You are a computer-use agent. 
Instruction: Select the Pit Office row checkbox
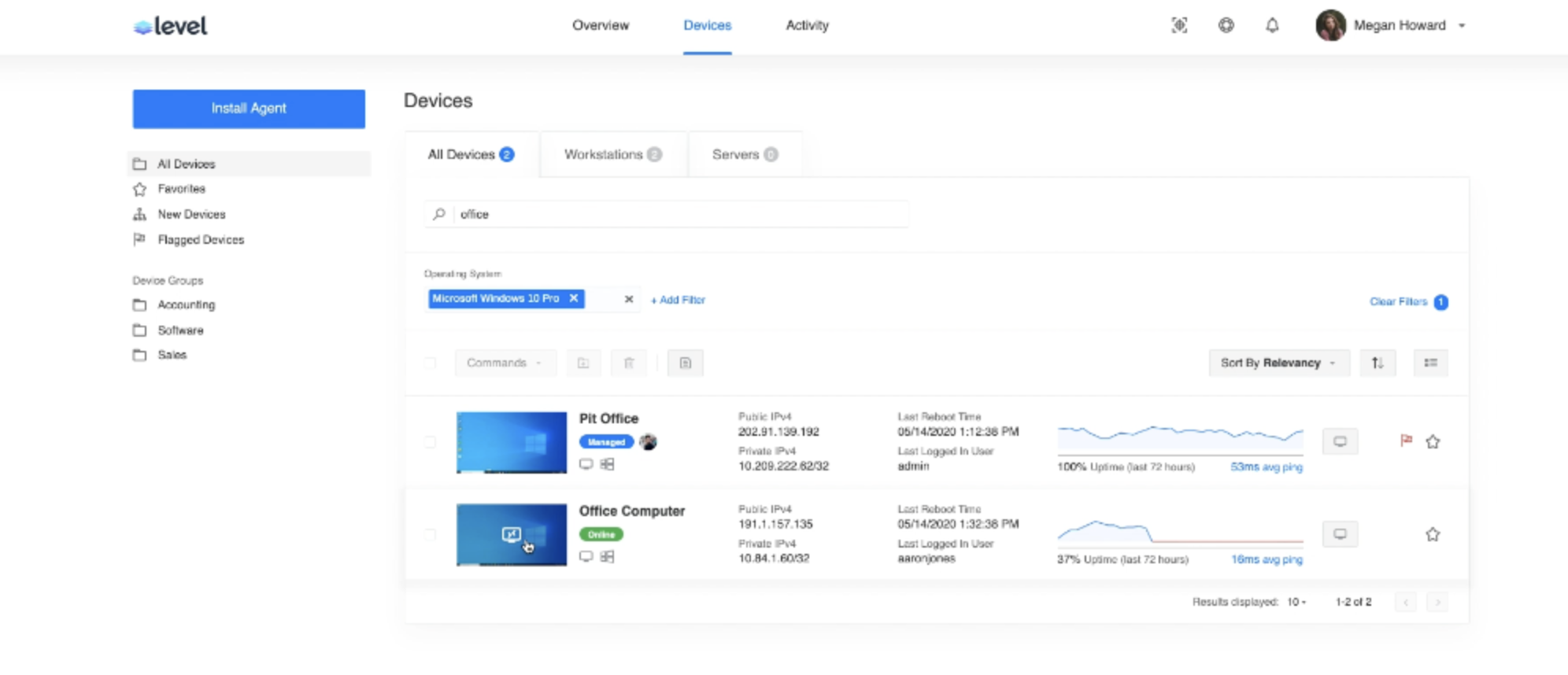pos(430,442)
